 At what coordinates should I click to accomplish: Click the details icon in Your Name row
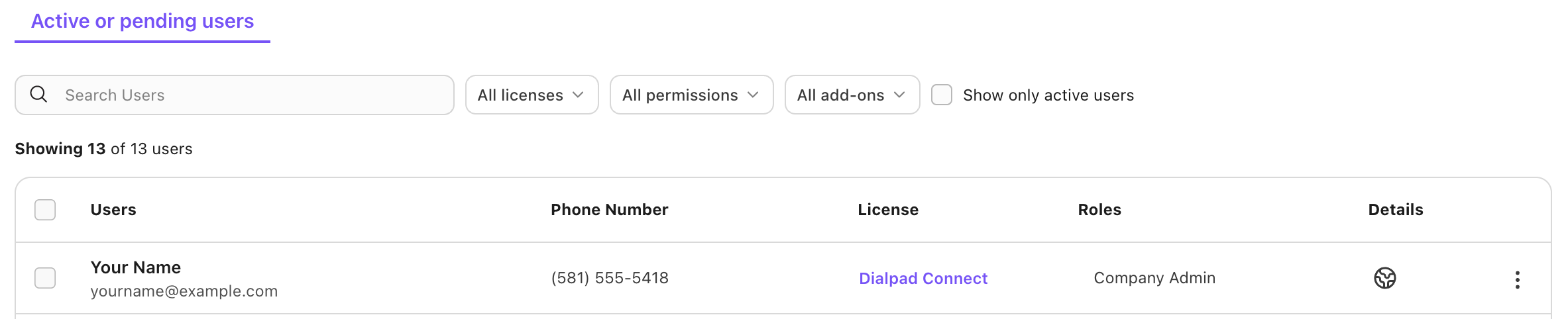pyautogui.click(x=1385, y=278)
